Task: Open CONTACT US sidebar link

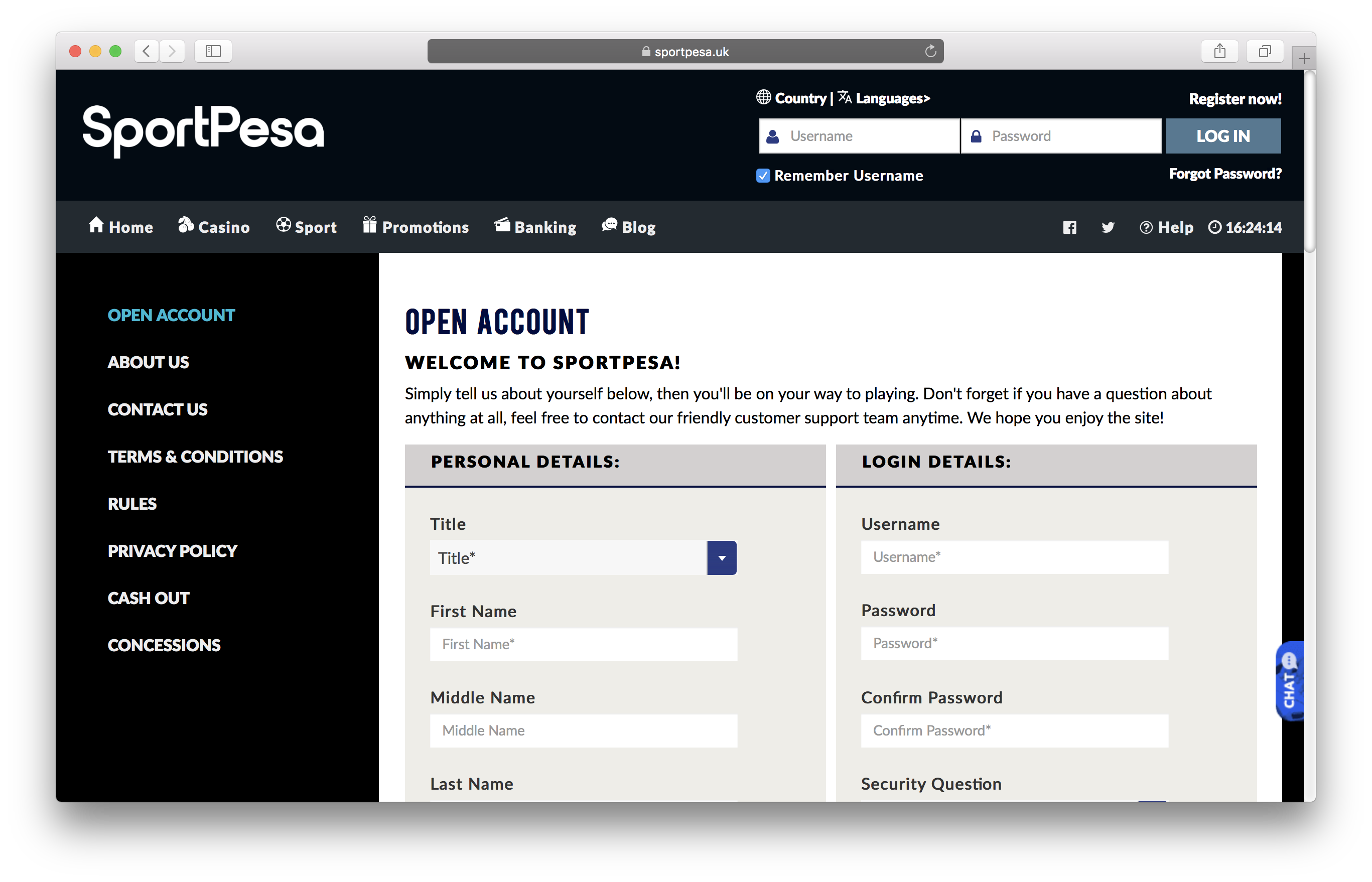Action: (x=158, y=409)
